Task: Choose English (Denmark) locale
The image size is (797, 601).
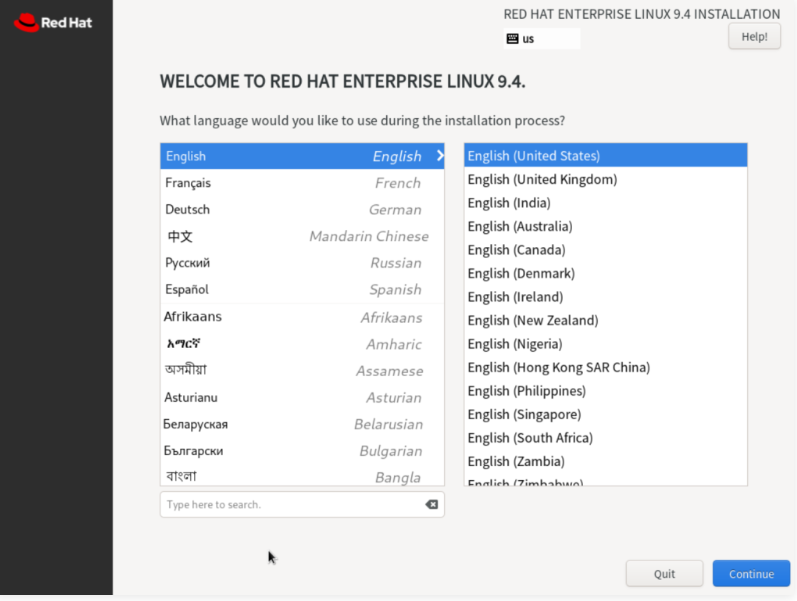Action: click(605, 273)
